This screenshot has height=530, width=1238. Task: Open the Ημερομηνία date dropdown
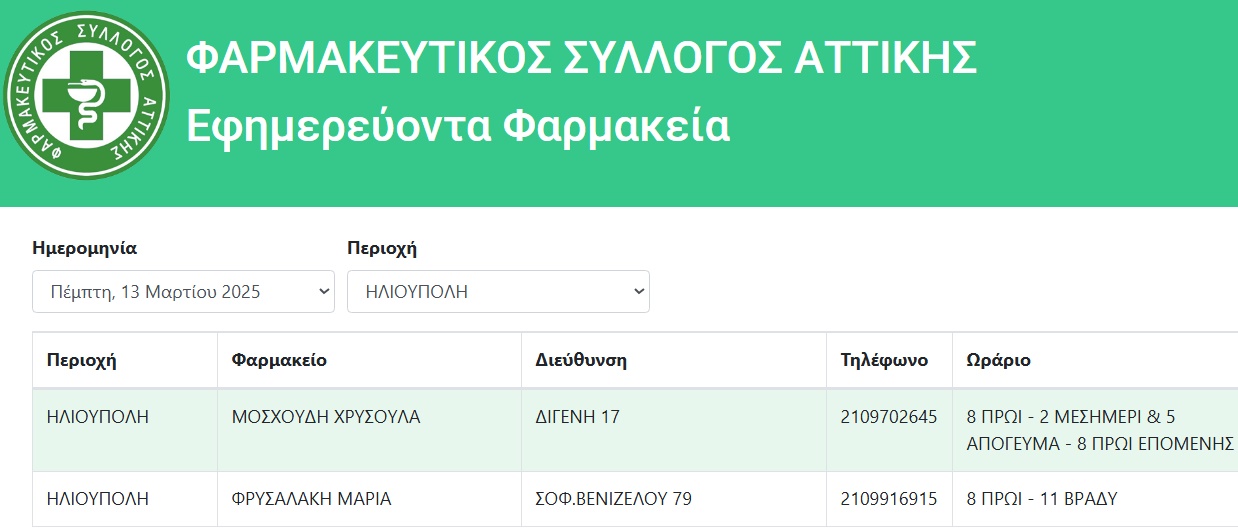183,292
